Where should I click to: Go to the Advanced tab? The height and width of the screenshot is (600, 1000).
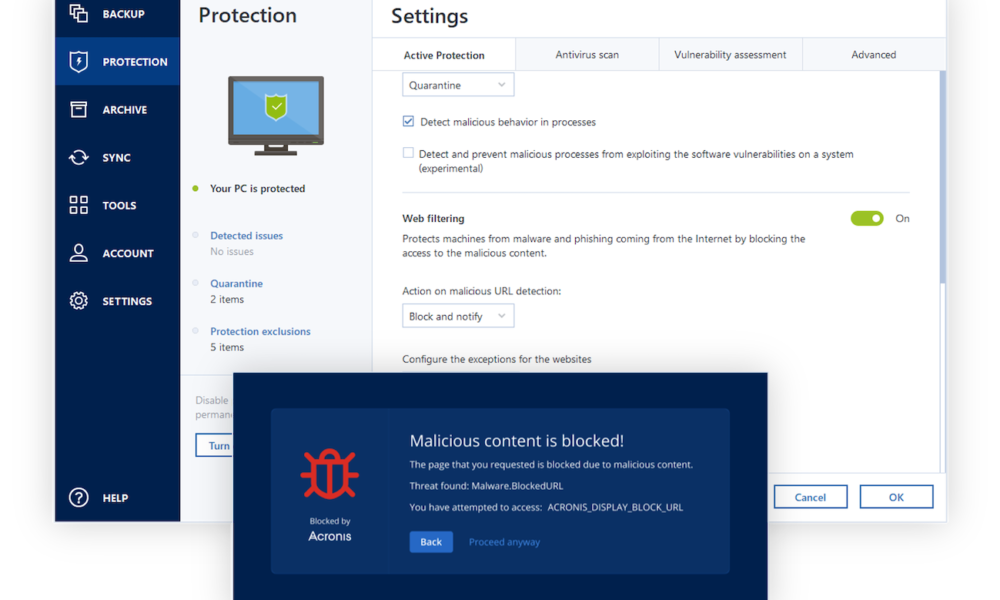click(873, 55)
